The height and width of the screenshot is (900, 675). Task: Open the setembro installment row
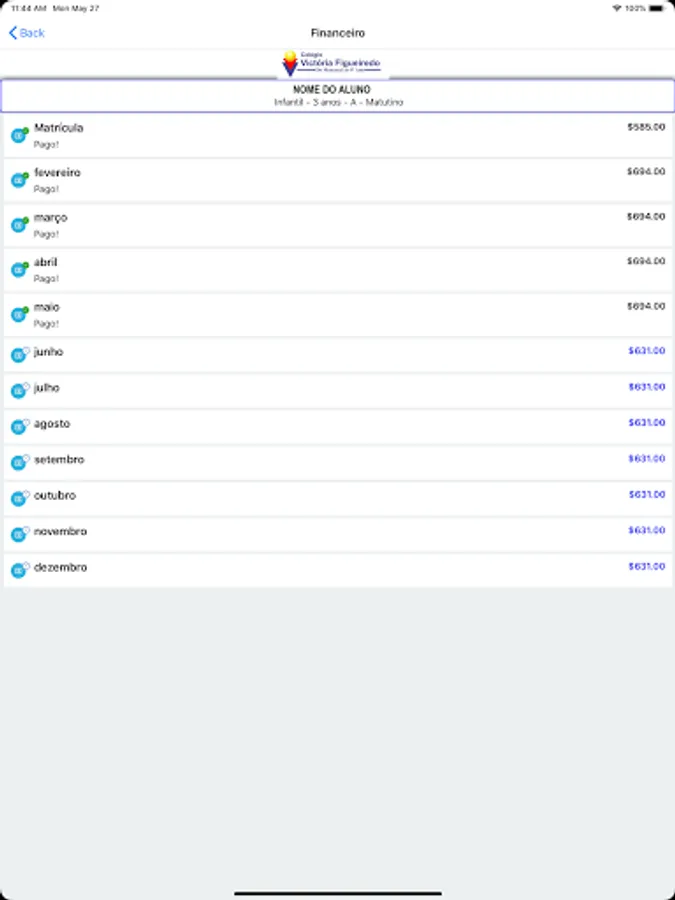pos(338,463)
